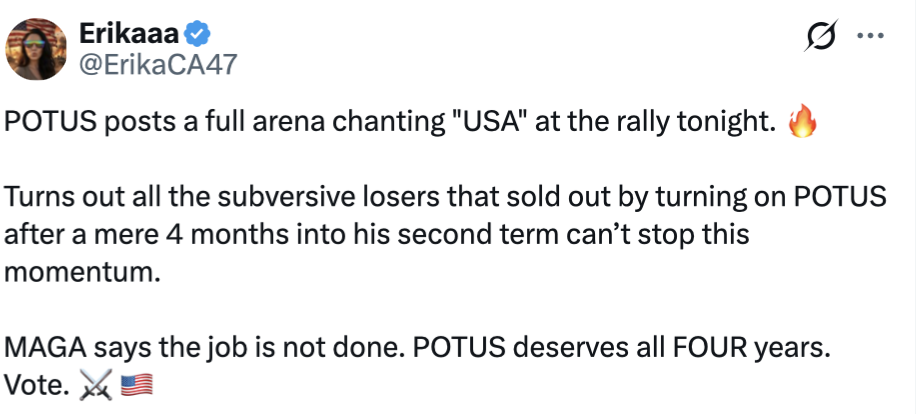Open the three-dot more options menu

[x=870, y=35]
